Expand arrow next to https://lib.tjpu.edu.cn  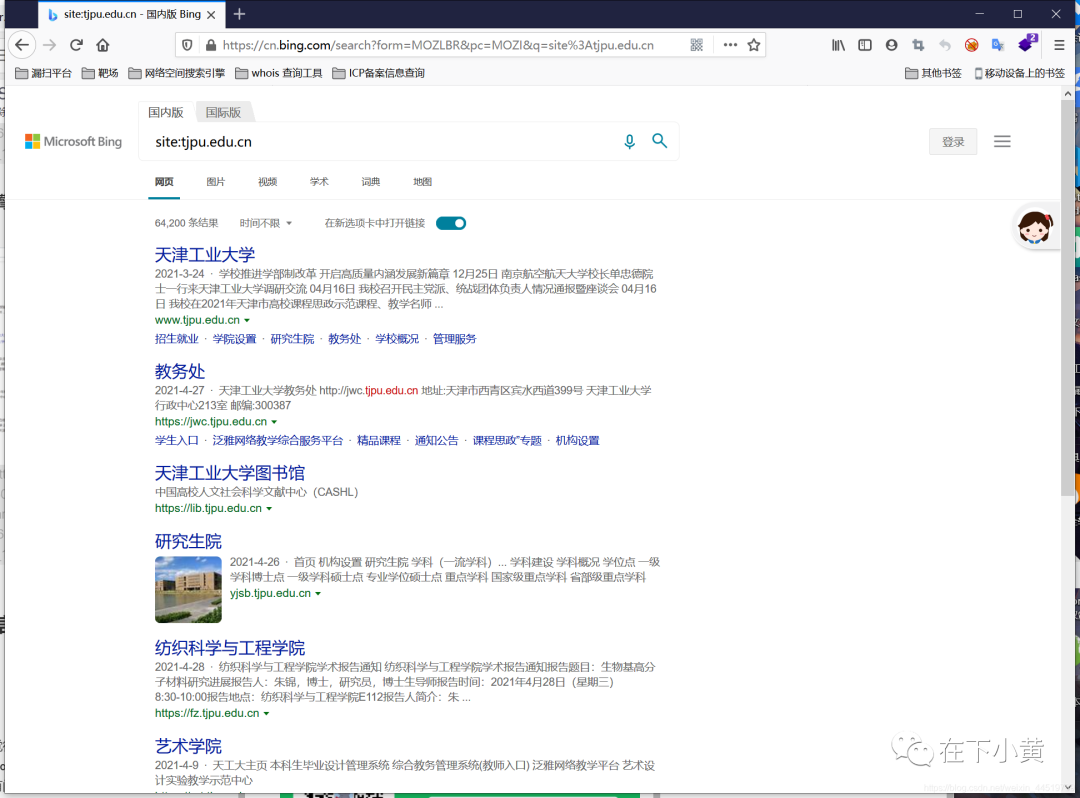tap(269, 509)
